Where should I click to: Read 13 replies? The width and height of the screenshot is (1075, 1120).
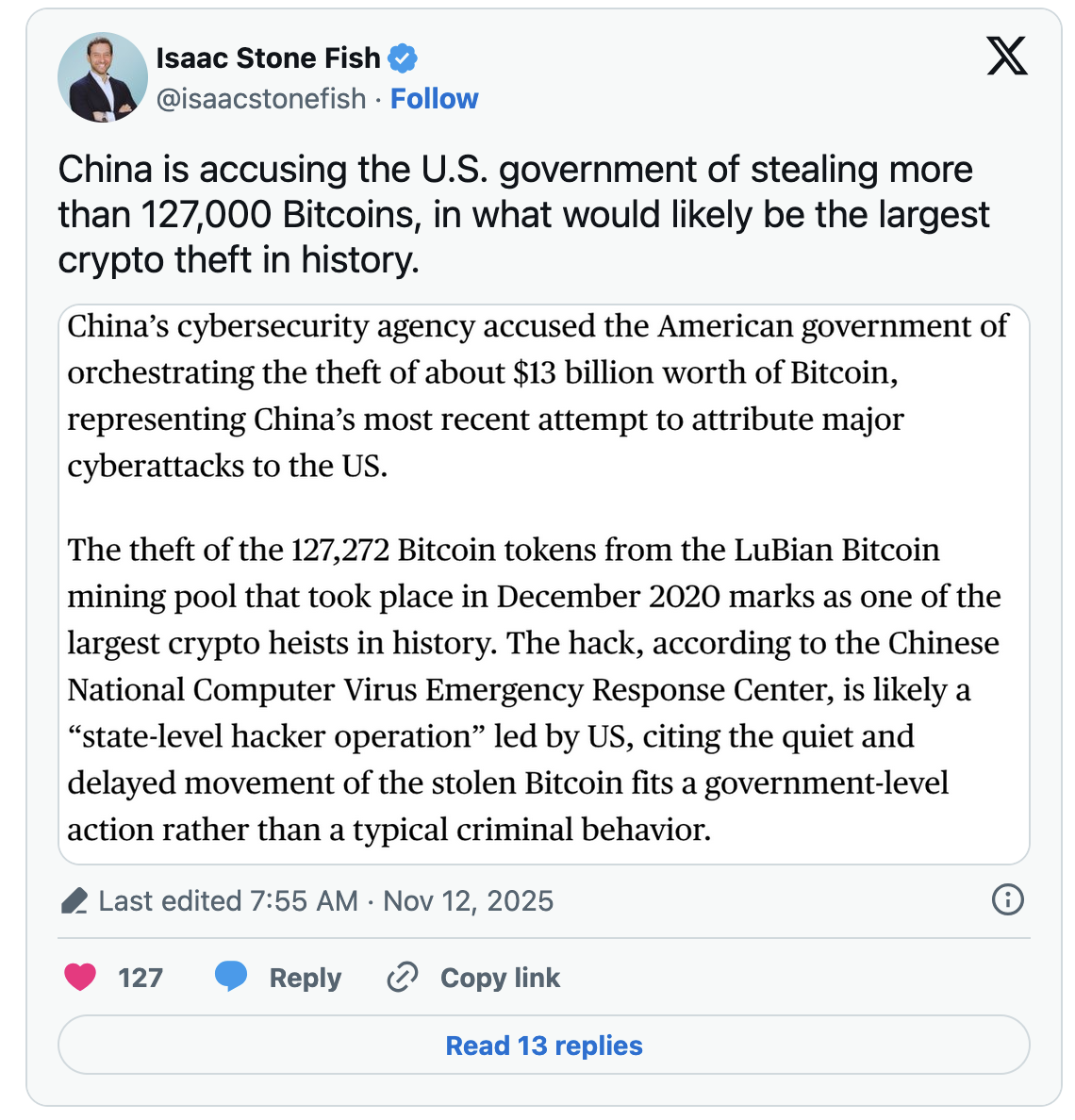click(x=543, y=1046)
